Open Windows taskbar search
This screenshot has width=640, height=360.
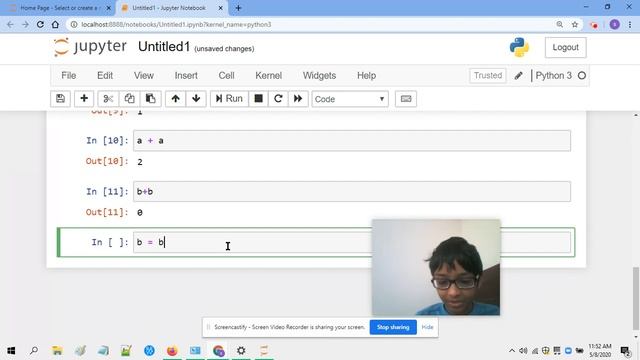34,351
